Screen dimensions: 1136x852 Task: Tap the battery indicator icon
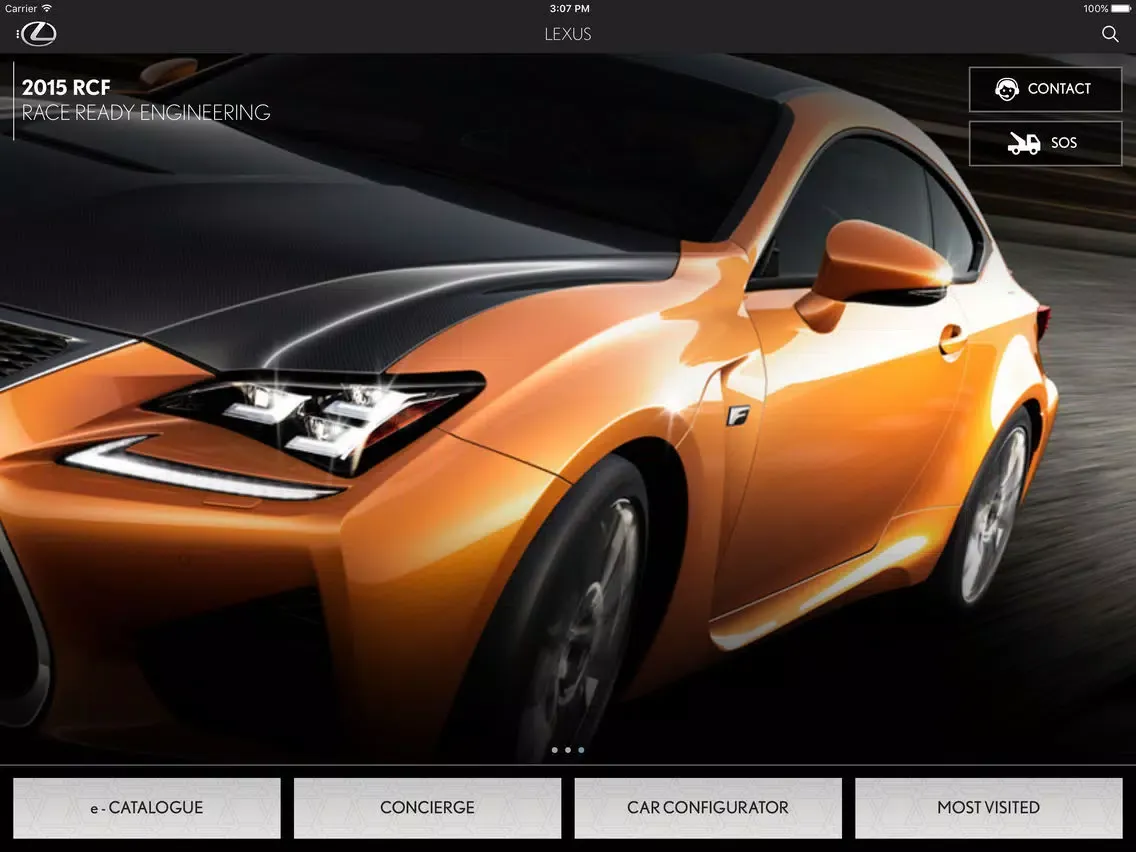[x=1121, y=9]
